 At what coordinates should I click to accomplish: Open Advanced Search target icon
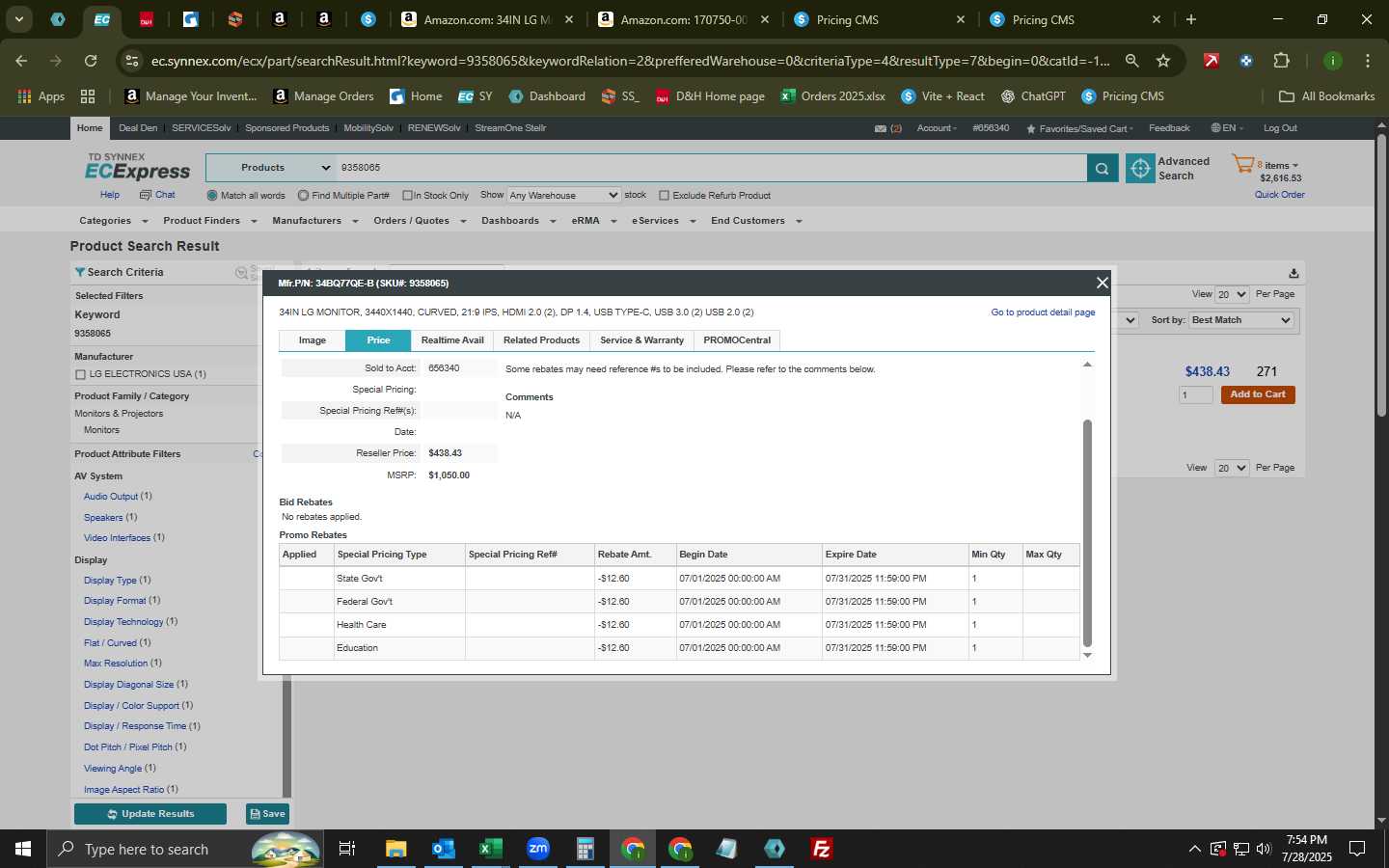point(1140,168)
